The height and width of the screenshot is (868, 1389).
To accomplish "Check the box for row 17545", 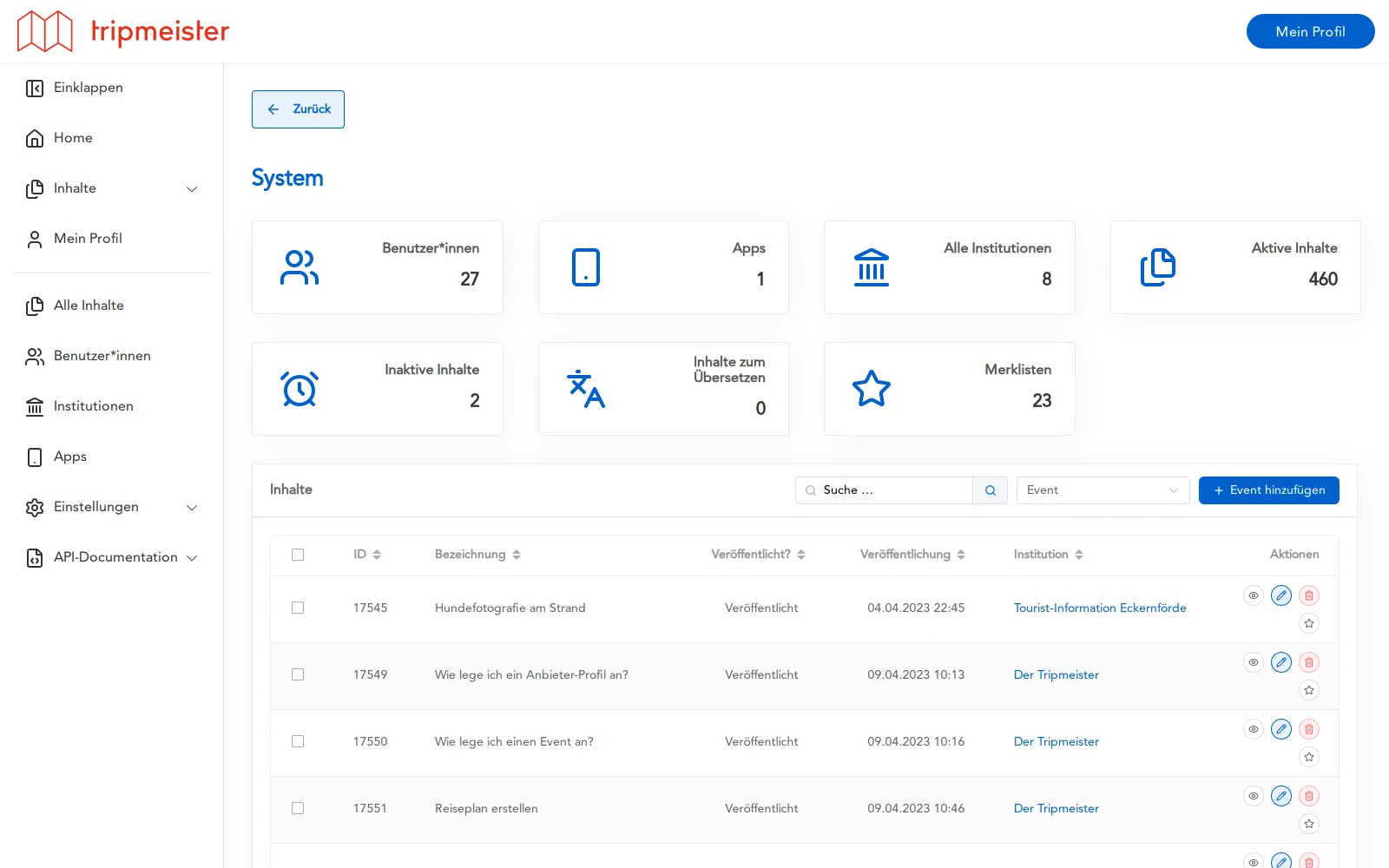I will (298, 608).
